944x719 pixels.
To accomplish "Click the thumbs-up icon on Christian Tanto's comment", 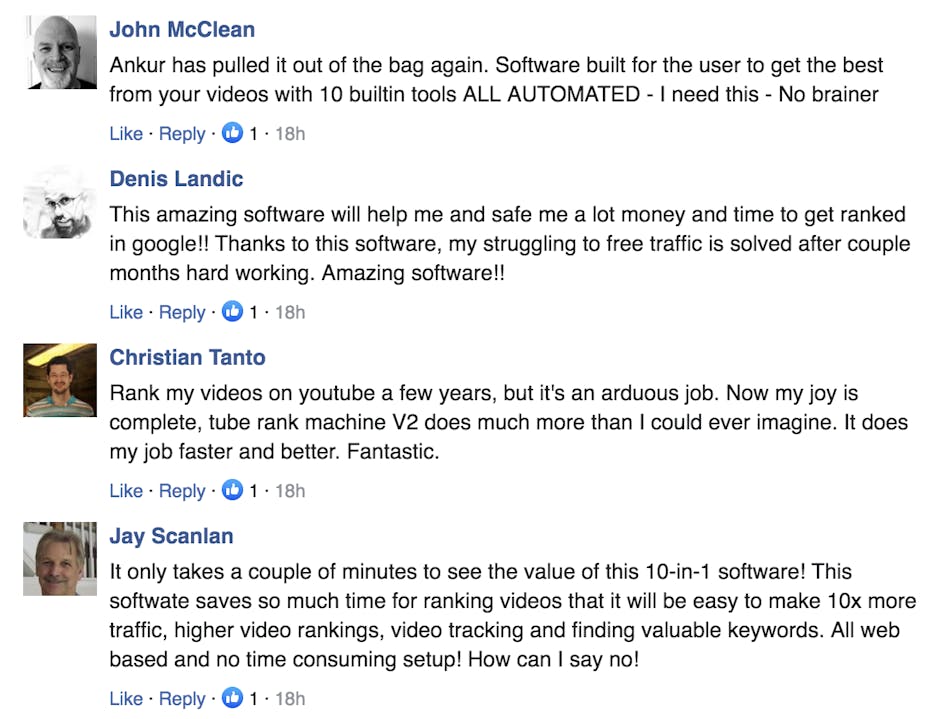I will point(233,491).
